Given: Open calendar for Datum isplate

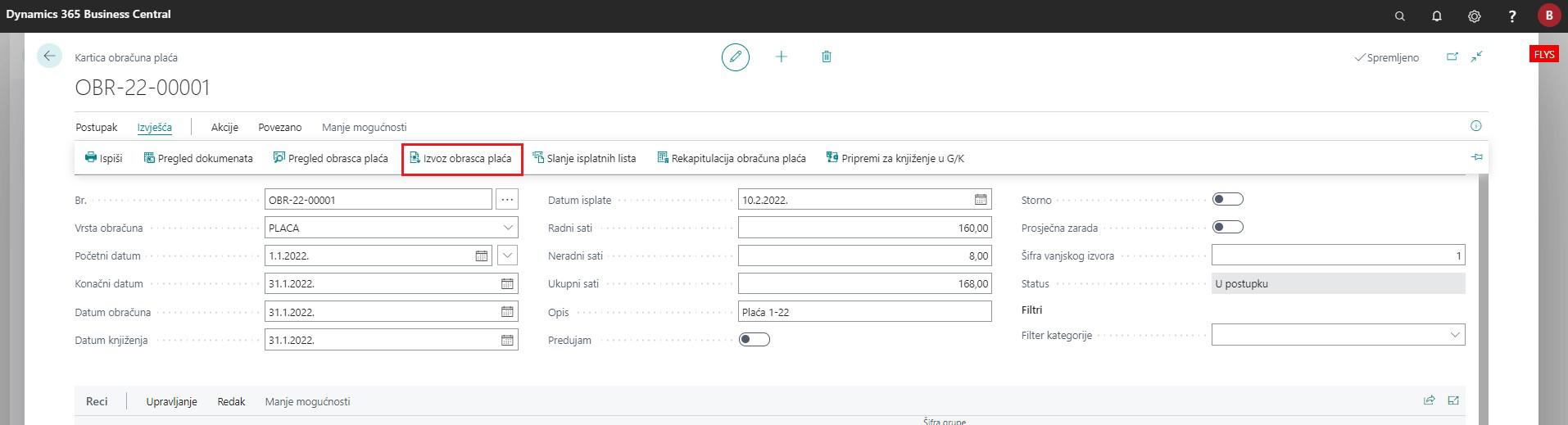Looking at the screenshot, I should coord(981,199).
